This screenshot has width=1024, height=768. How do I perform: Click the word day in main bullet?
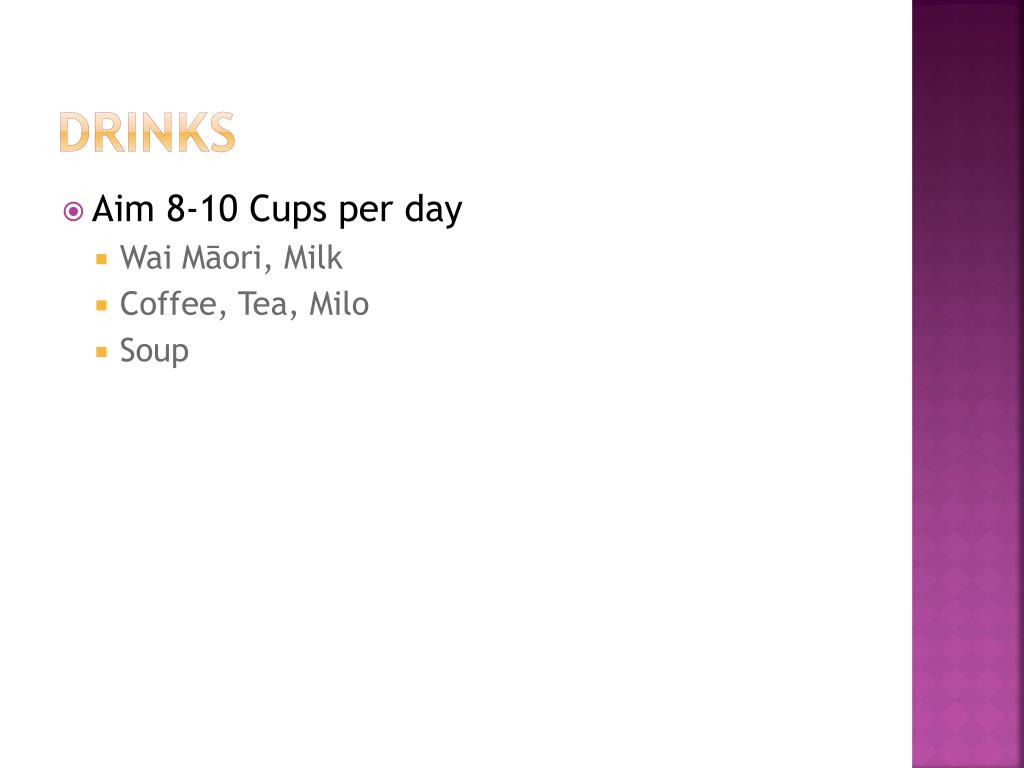click(433, 210)
